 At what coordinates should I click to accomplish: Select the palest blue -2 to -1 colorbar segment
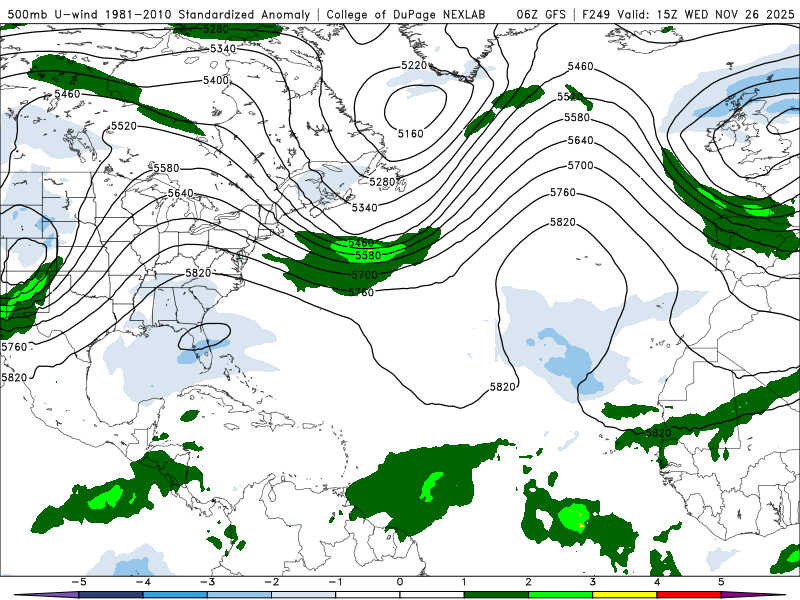304,595
